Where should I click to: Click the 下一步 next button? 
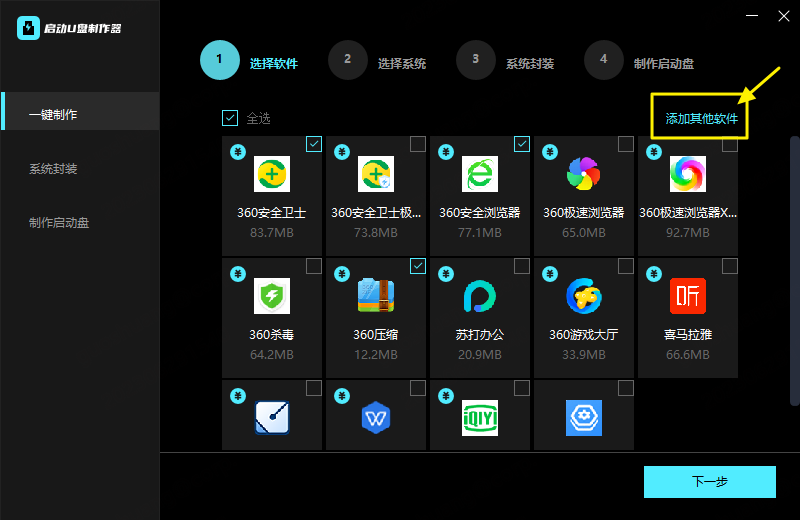coord(710,482)
